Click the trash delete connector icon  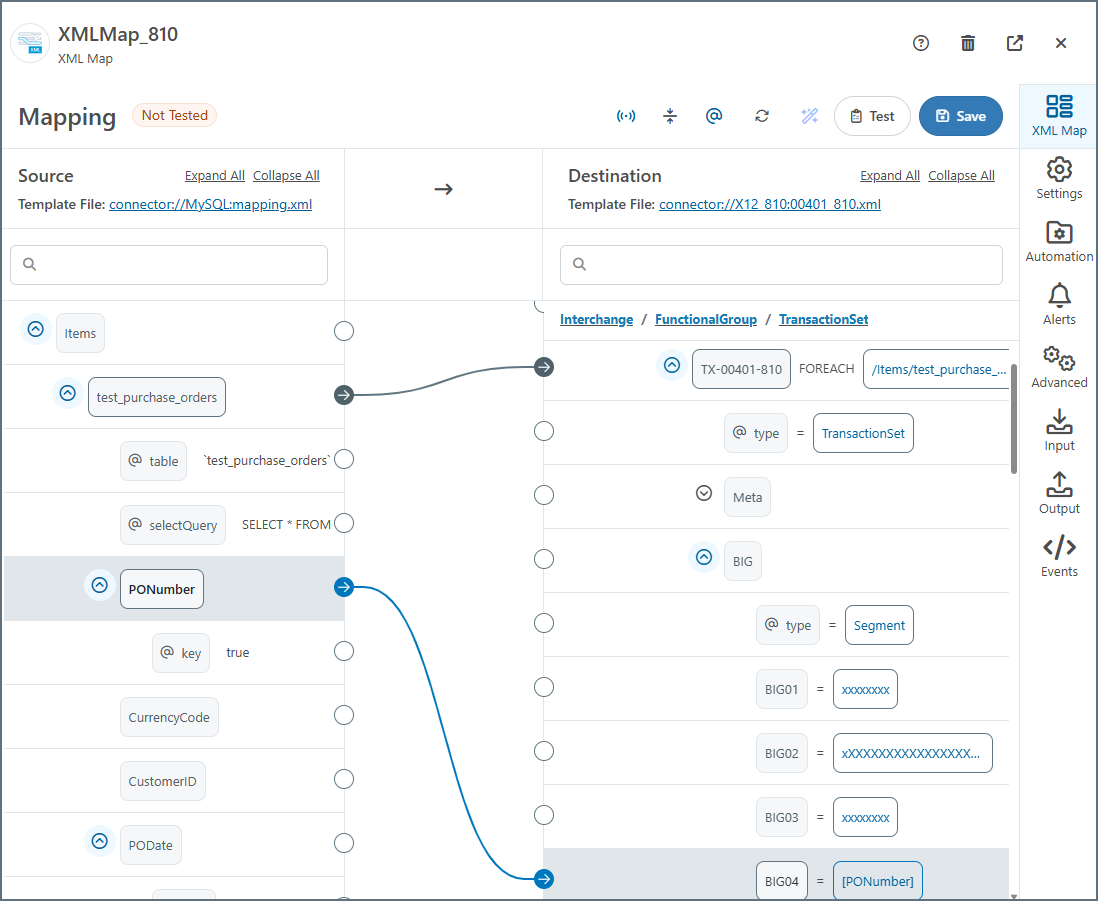click(968, 43)
